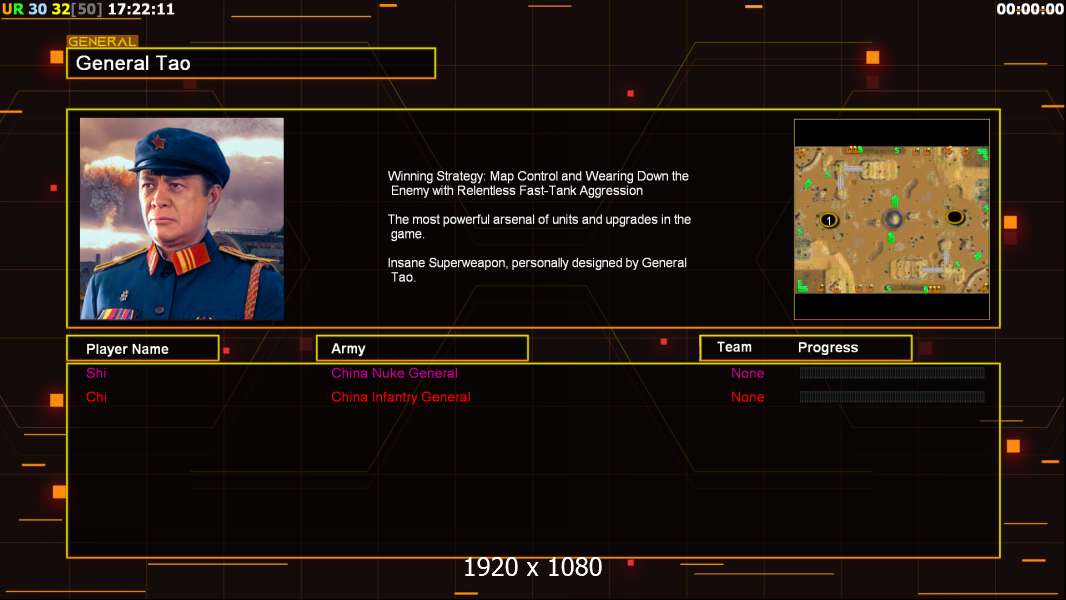Click China Infantry General army text
The width and height of the screenshot is (1066, 600).
tap(400, 397)
